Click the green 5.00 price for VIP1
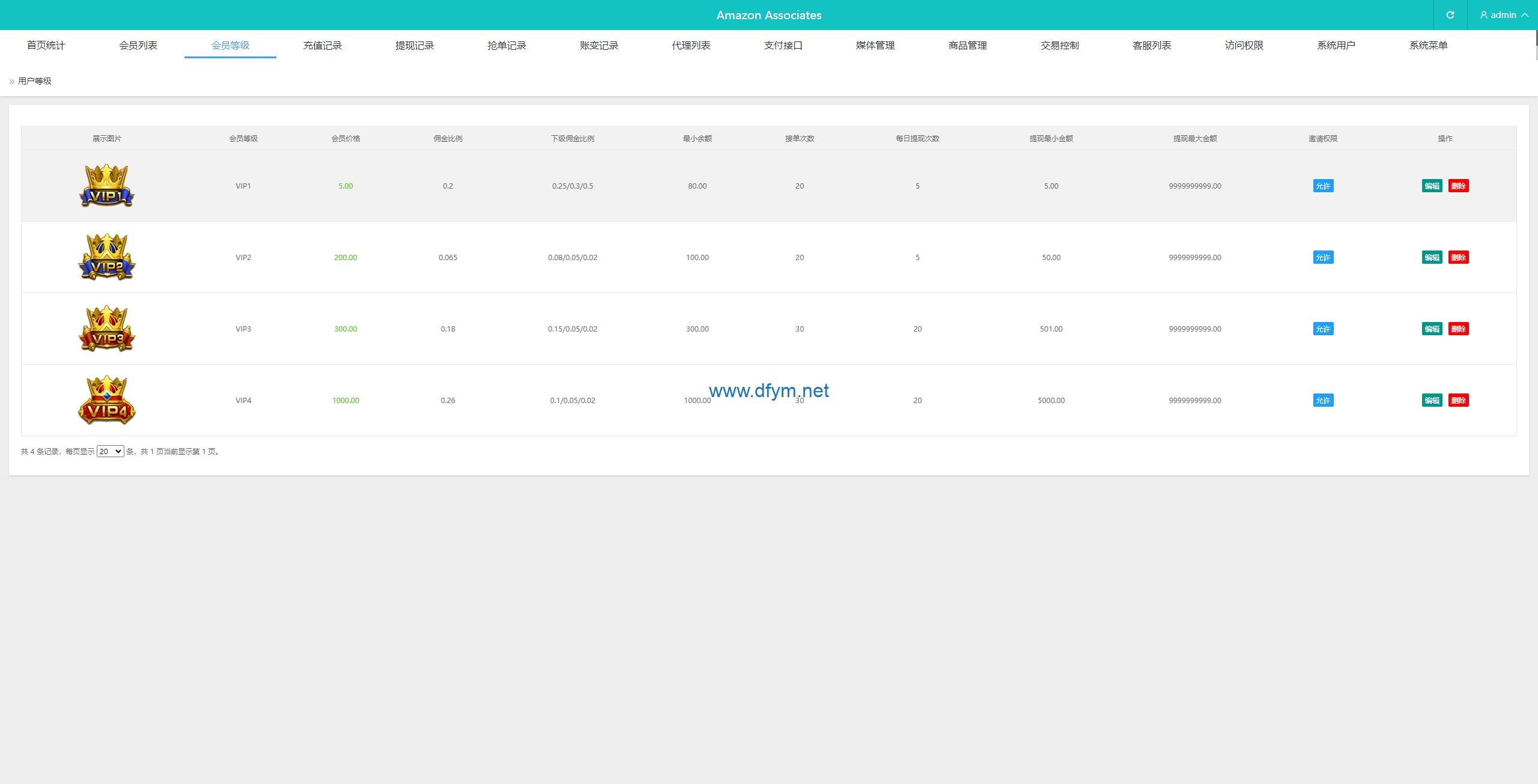Screen dimensions: 1538x784 tap(345, 186)
